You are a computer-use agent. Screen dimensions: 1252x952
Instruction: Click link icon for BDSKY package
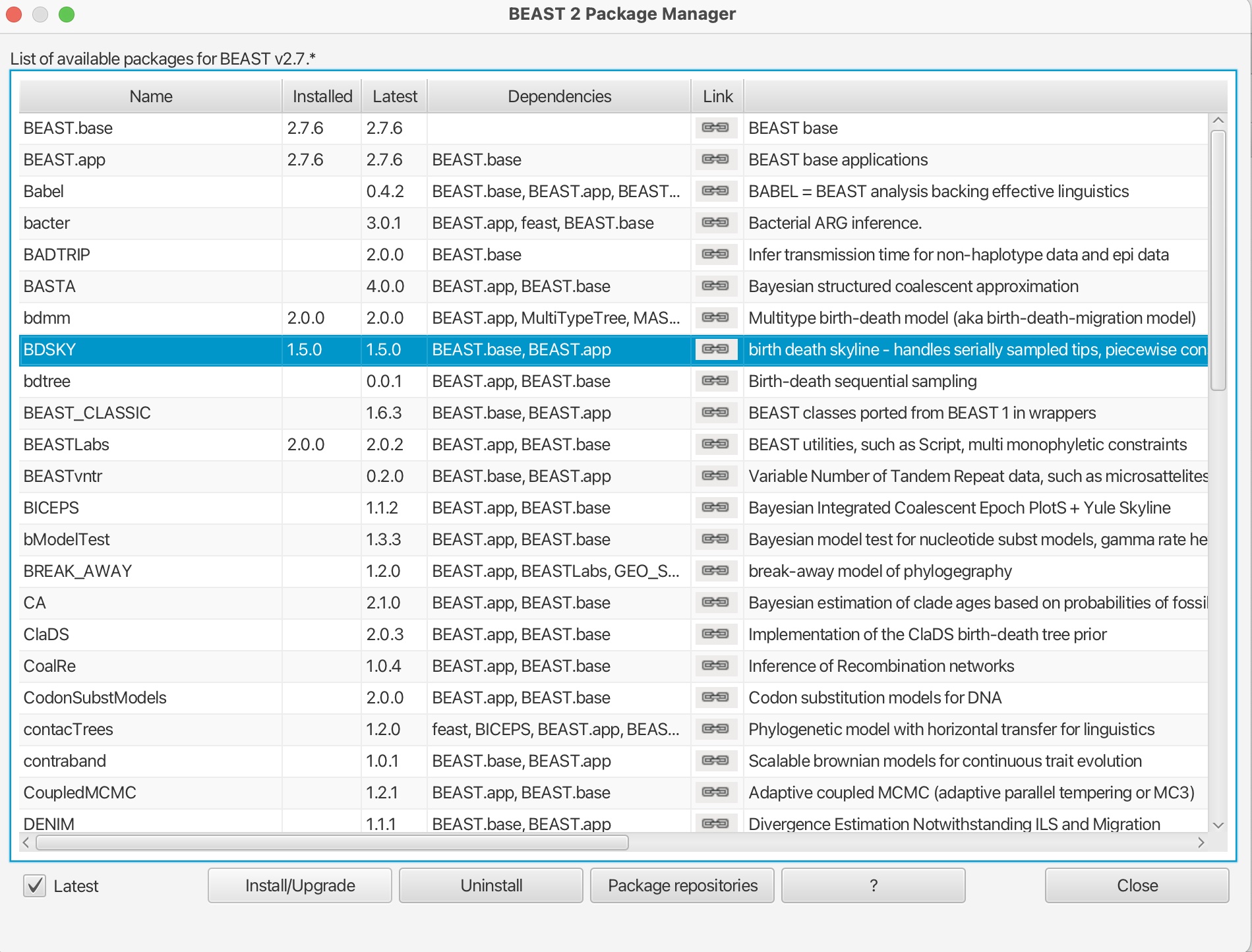[x=715, y=349]
